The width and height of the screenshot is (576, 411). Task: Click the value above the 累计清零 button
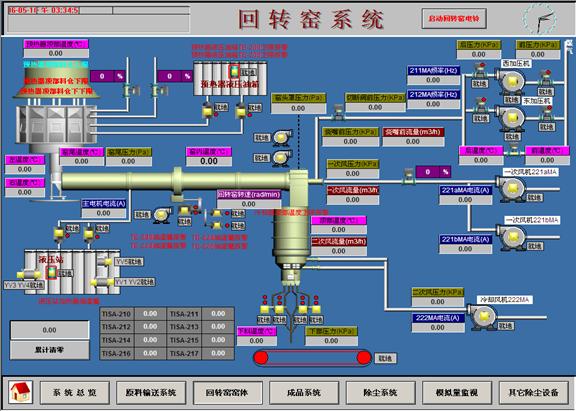pos(50,330)
